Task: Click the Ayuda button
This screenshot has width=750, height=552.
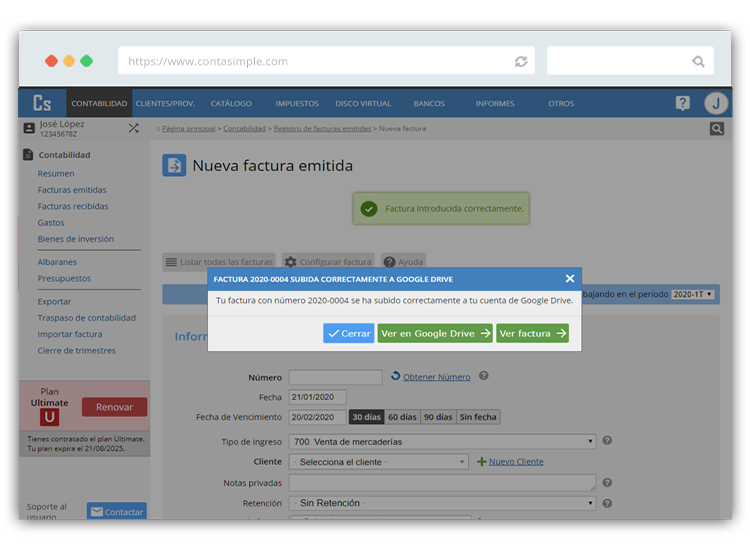Action: 403,262
